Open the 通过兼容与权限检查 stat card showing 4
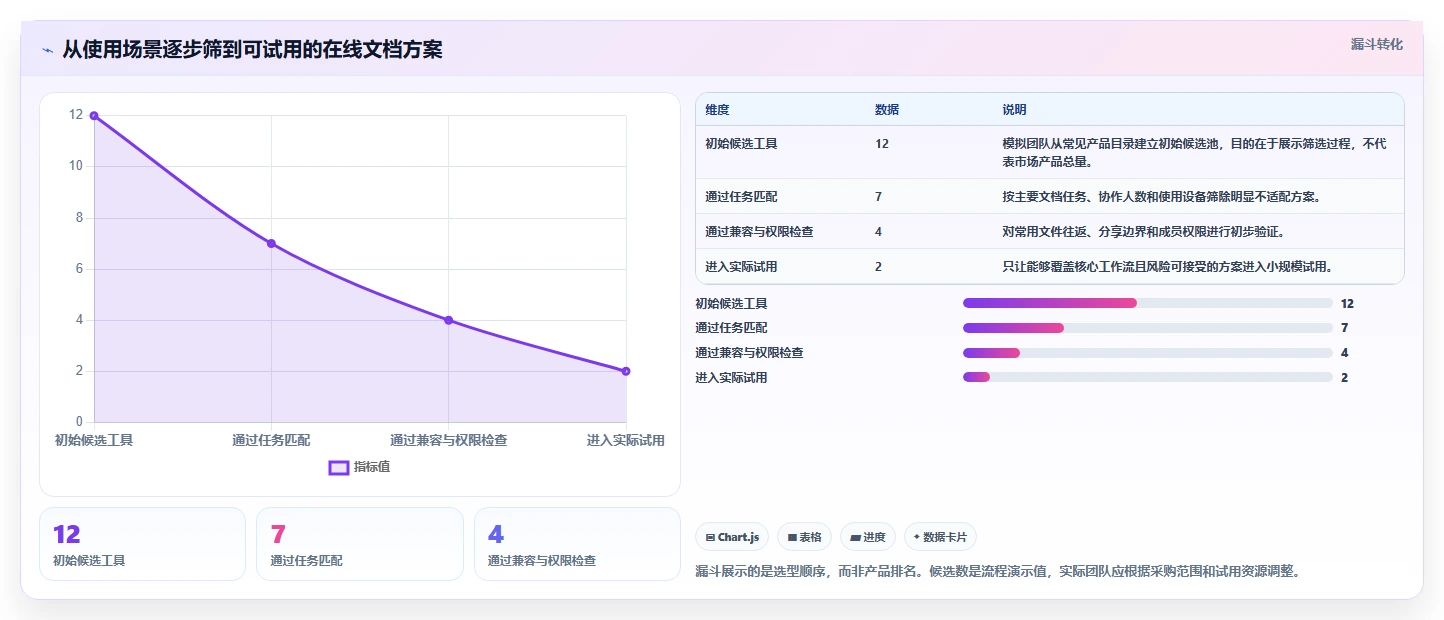This screenshot has height=620, width=1444. coord(577,544)
